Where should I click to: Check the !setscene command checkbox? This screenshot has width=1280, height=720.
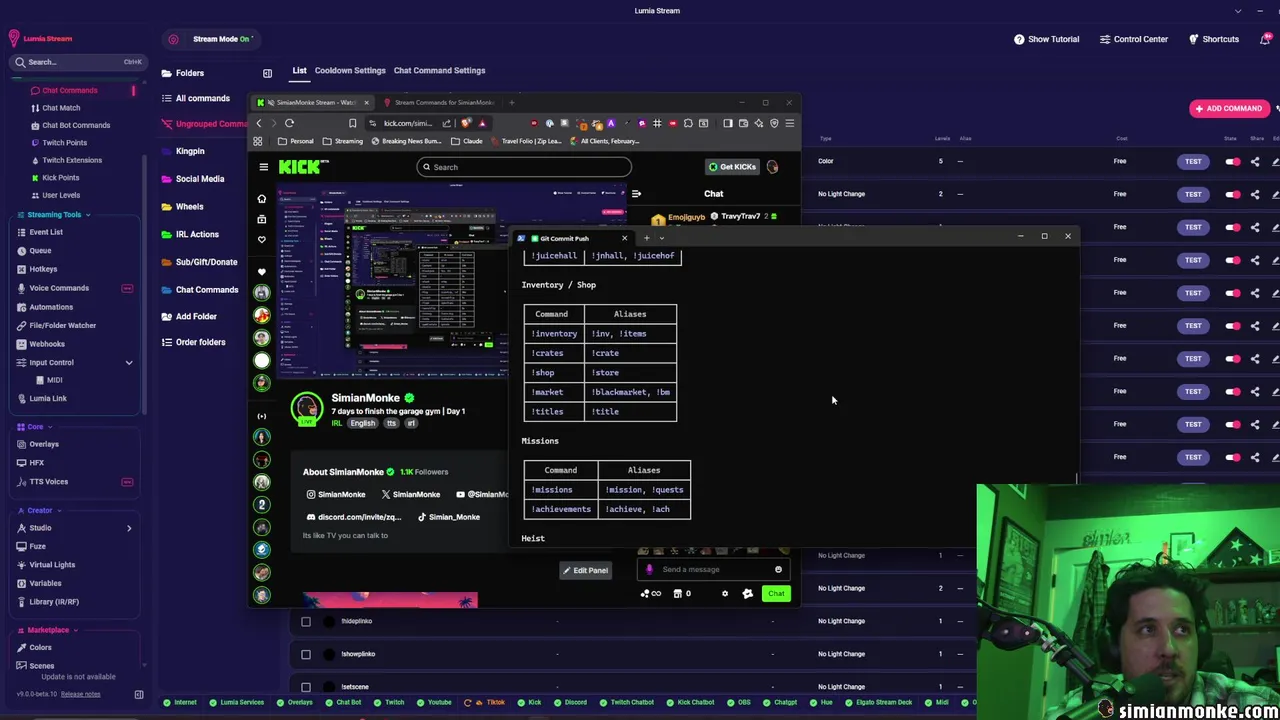tap(306, 687)
